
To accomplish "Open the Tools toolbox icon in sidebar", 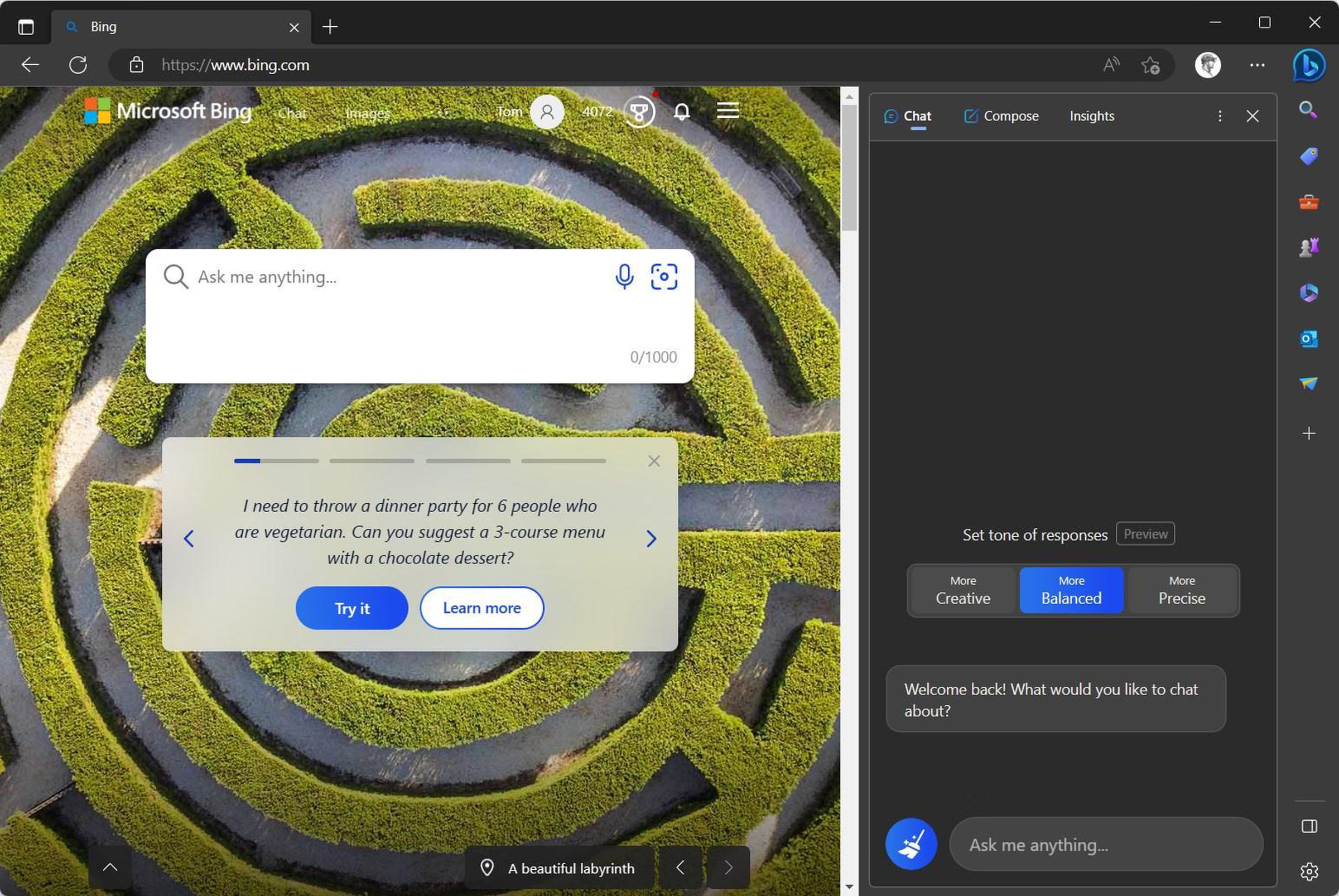I will (x=1309, y=201).
